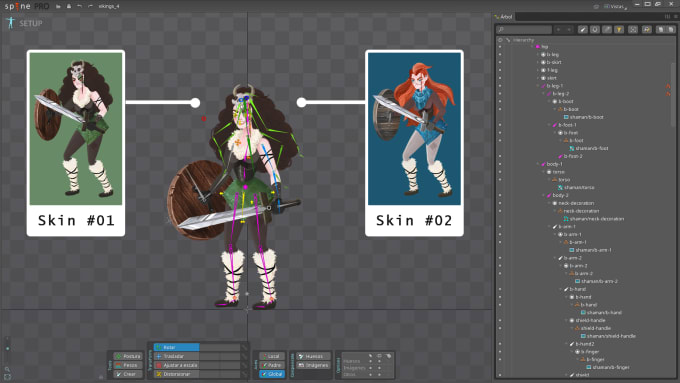Expand the f-leg slot node
Screen dimensions: 680x383
tap(538, 70)
